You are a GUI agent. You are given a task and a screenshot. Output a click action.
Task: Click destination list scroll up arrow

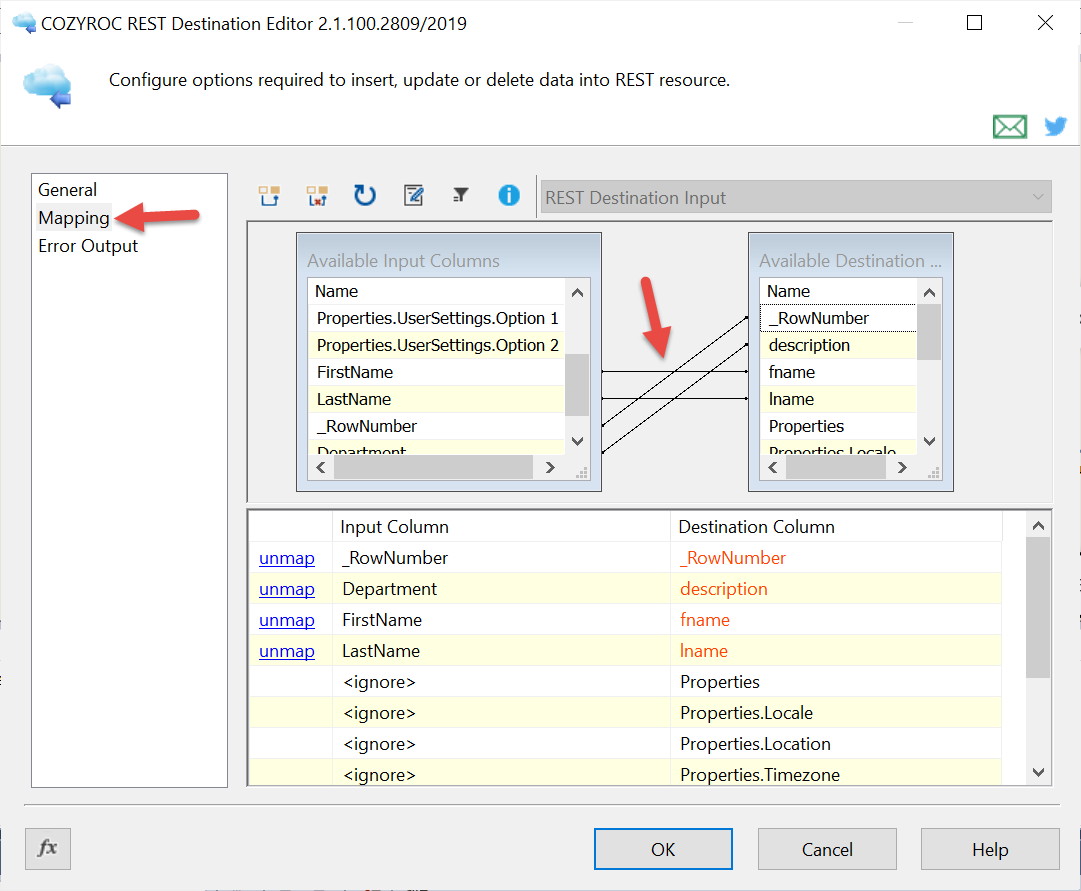tap(929, 292)
